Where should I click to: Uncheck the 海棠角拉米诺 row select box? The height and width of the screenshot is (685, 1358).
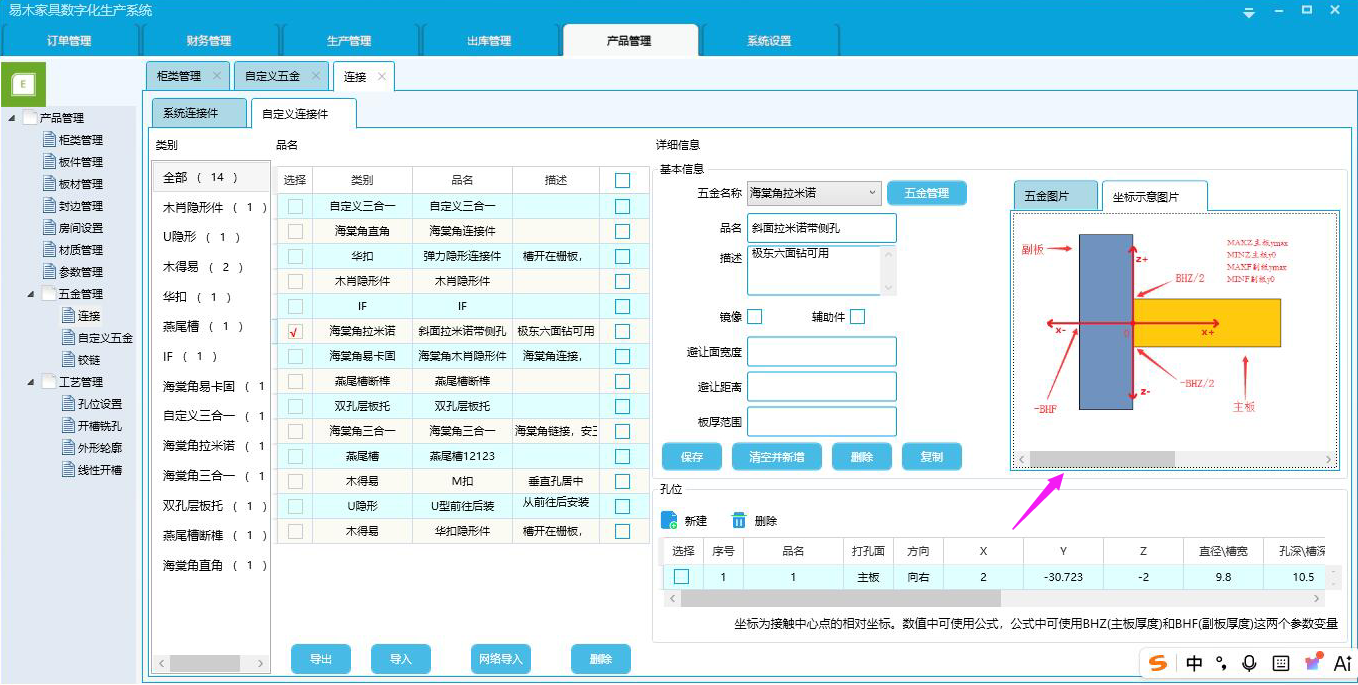(295, 331)
